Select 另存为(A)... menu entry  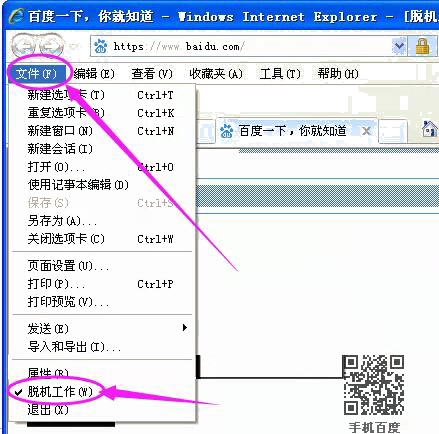[102, 221]
